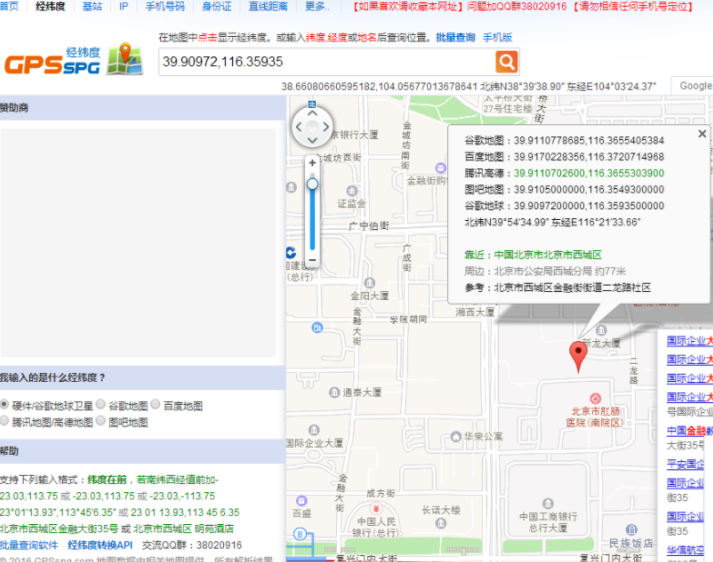Click the red location marker pin

coord(578,356)
